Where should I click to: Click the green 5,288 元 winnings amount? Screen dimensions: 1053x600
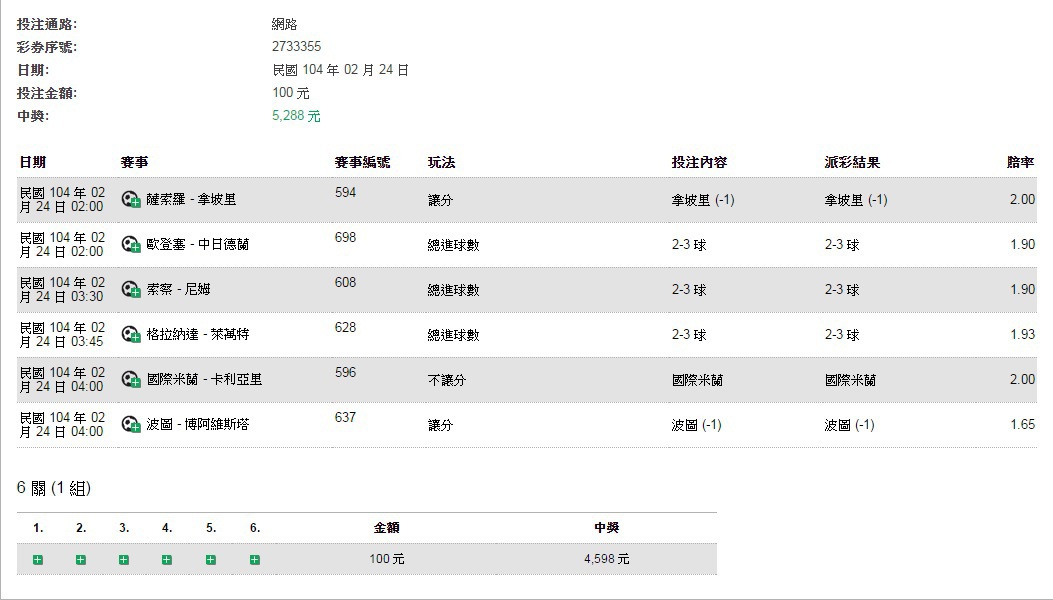coord(296,116)
